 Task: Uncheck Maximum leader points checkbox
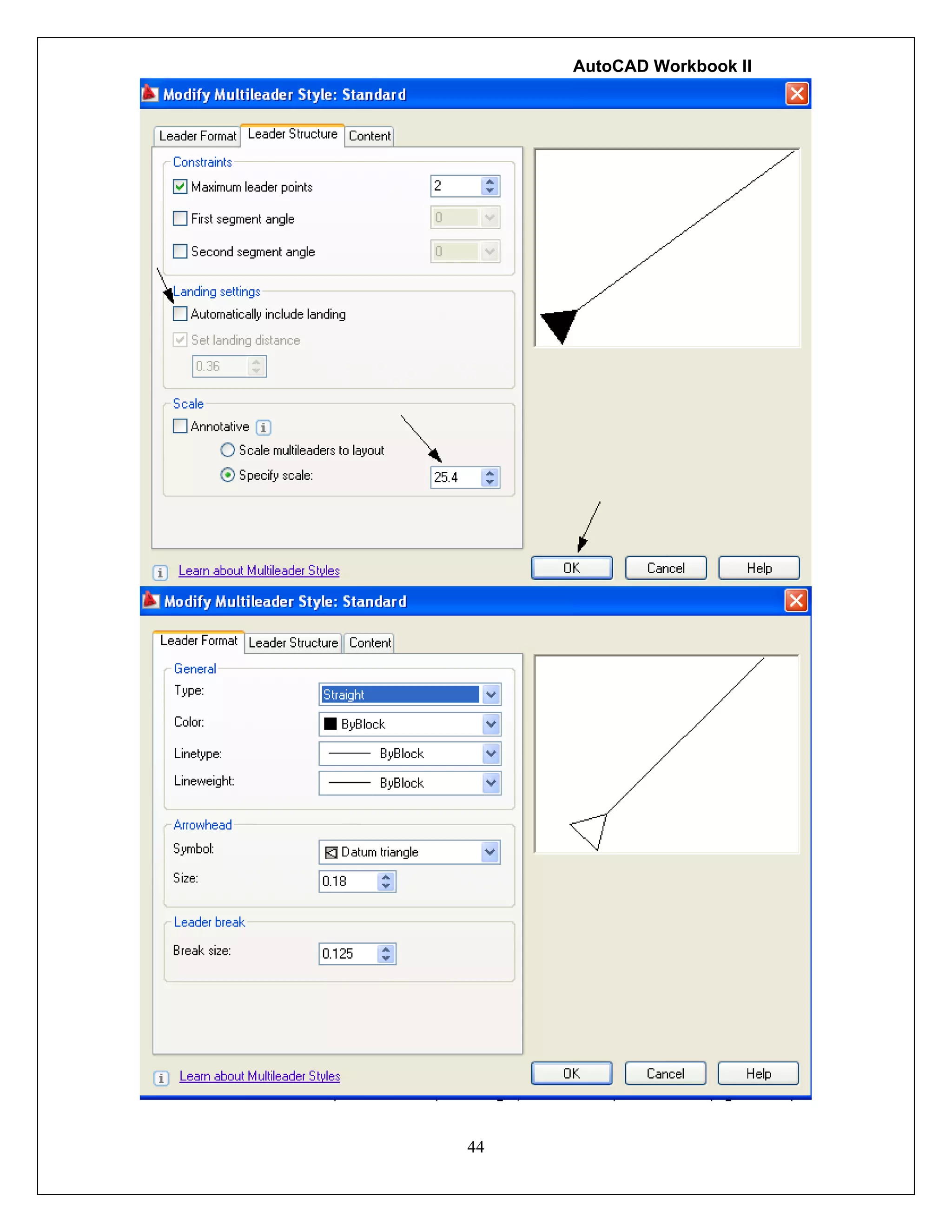click(x=180, y=186)
